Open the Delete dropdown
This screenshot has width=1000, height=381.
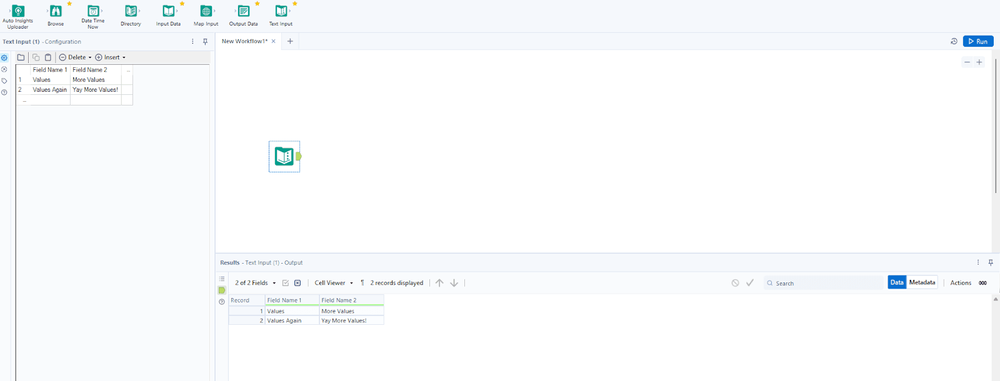[75, 57]
